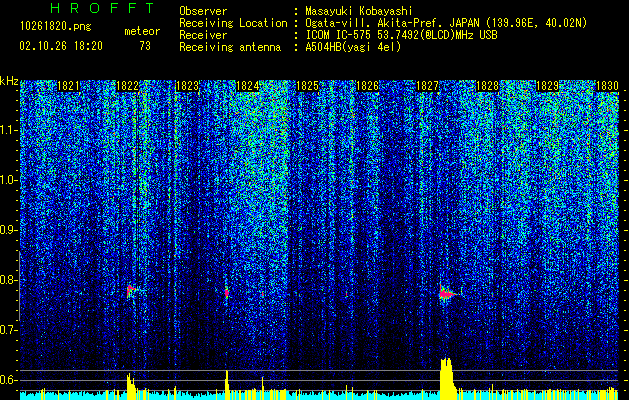Click the 1822 time marker label

(128, 86)
